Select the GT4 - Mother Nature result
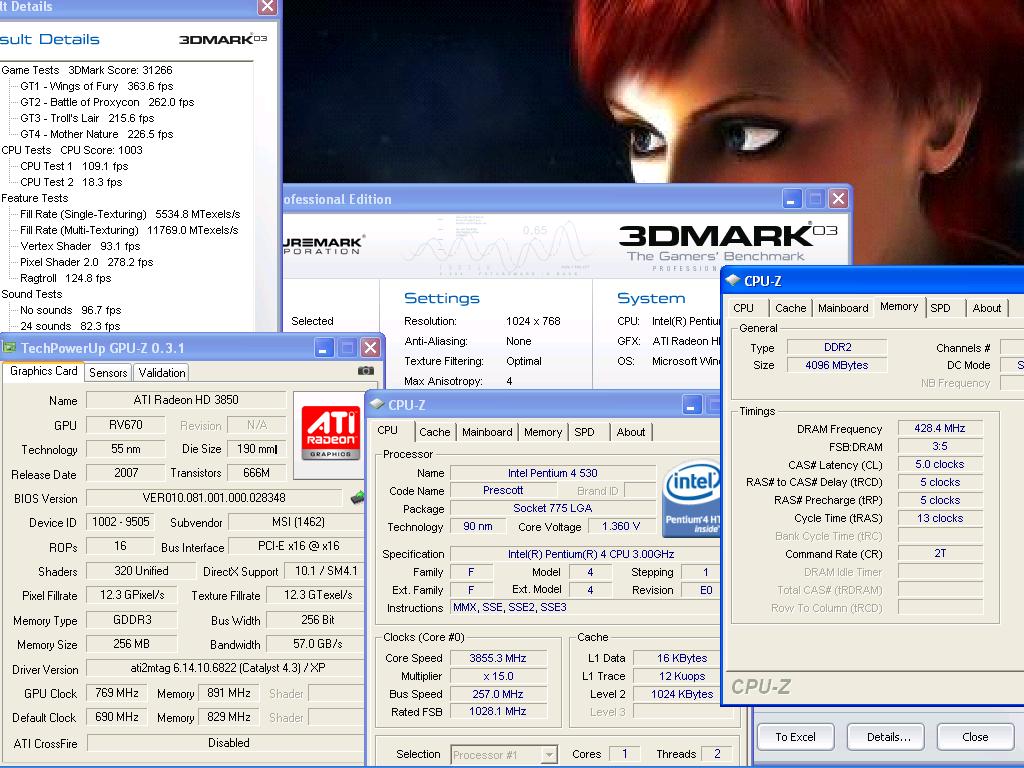The height and width of the screenshot is (768, 1024). pyautogui.click(x=97, y=134)
